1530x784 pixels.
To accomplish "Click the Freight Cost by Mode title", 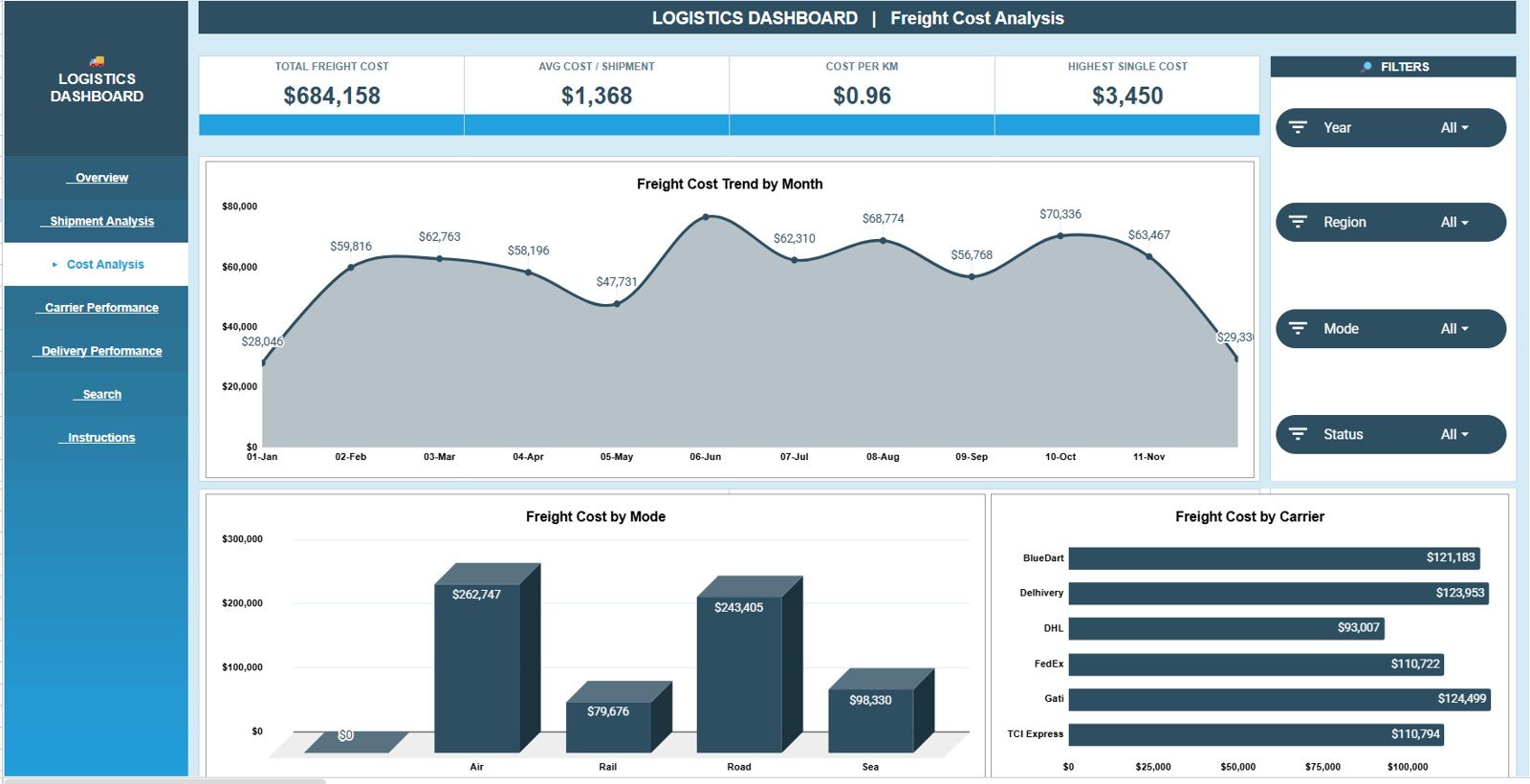I will (596, 516).
